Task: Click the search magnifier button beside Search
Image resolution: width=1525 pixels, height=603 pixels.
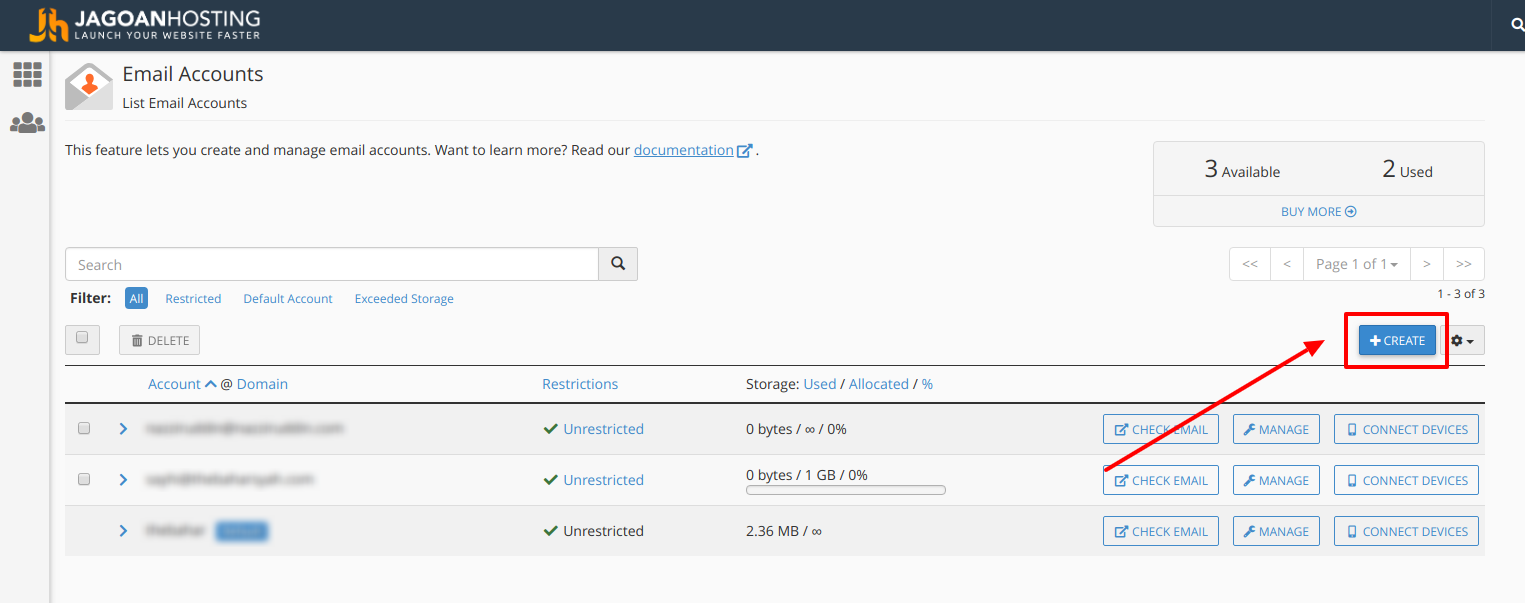Action: (x=618, y=264)
